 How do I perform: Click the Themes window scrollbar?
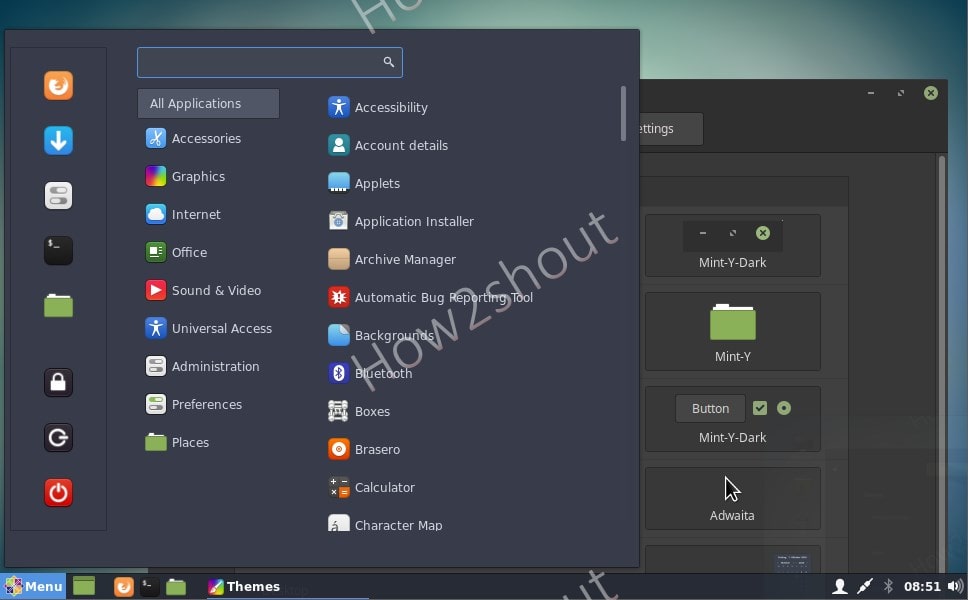click(942, 364)
